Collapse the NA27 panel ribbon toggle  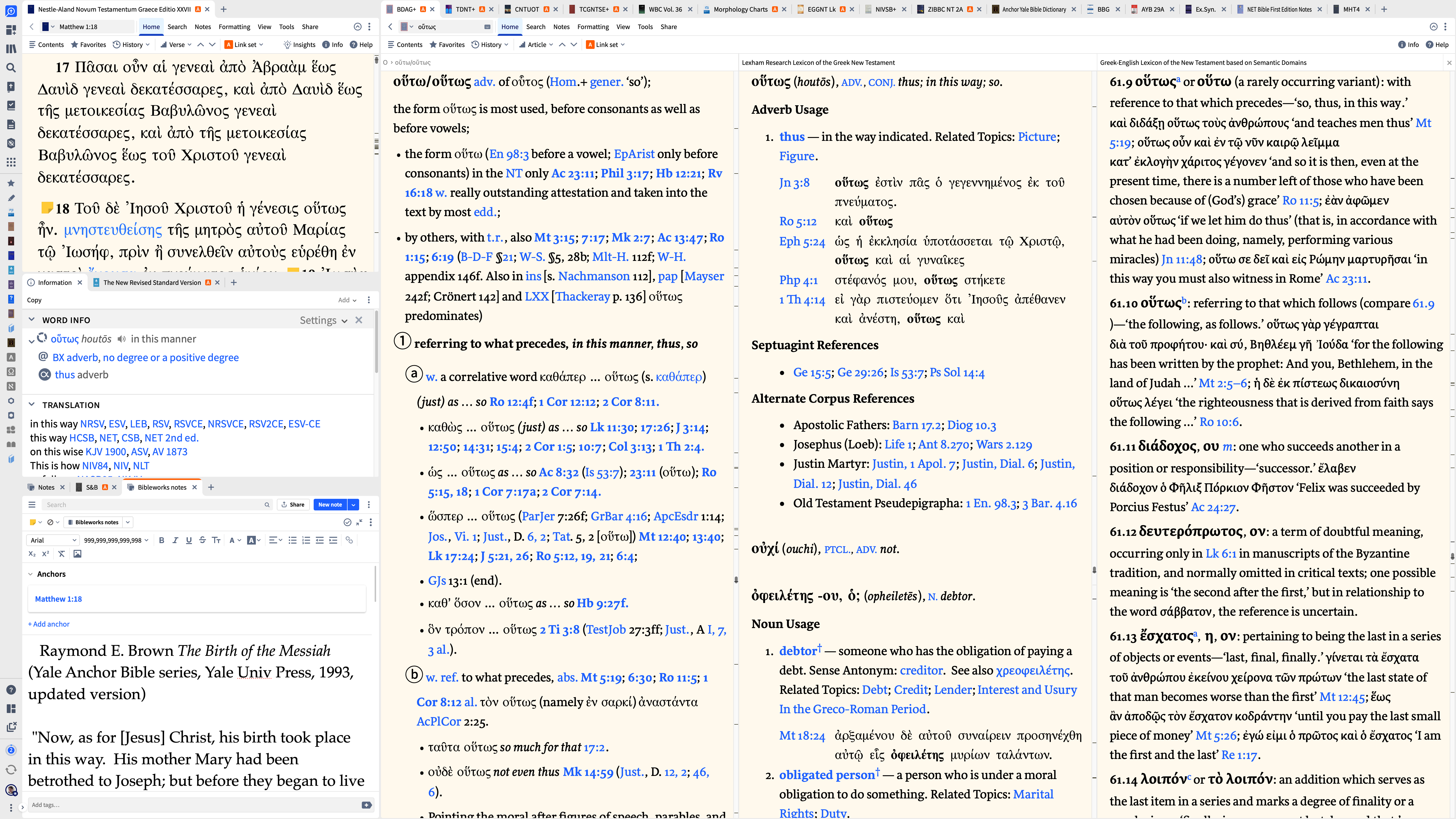[357, 27]
